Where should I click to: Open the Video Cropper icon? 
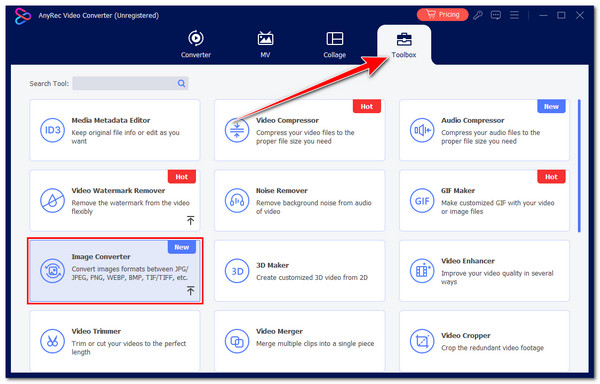point(422,341)
